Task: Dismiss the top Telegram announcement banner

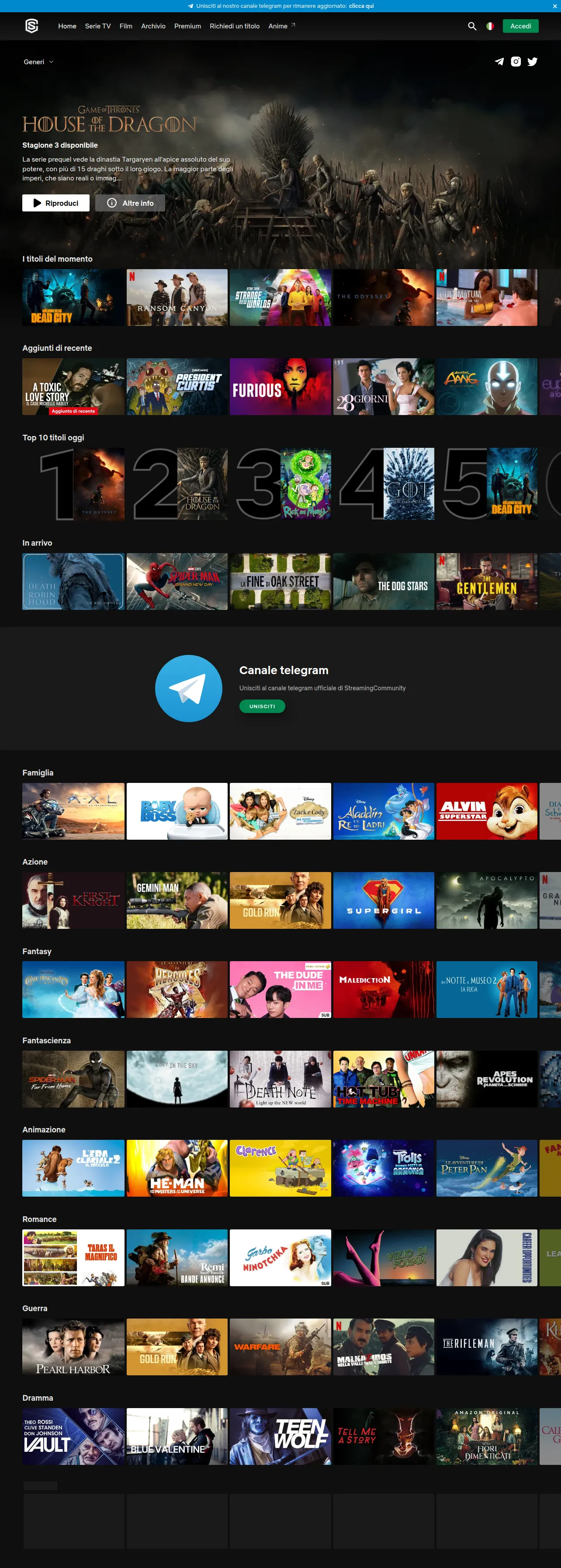Action: click(x=554, y=6)
